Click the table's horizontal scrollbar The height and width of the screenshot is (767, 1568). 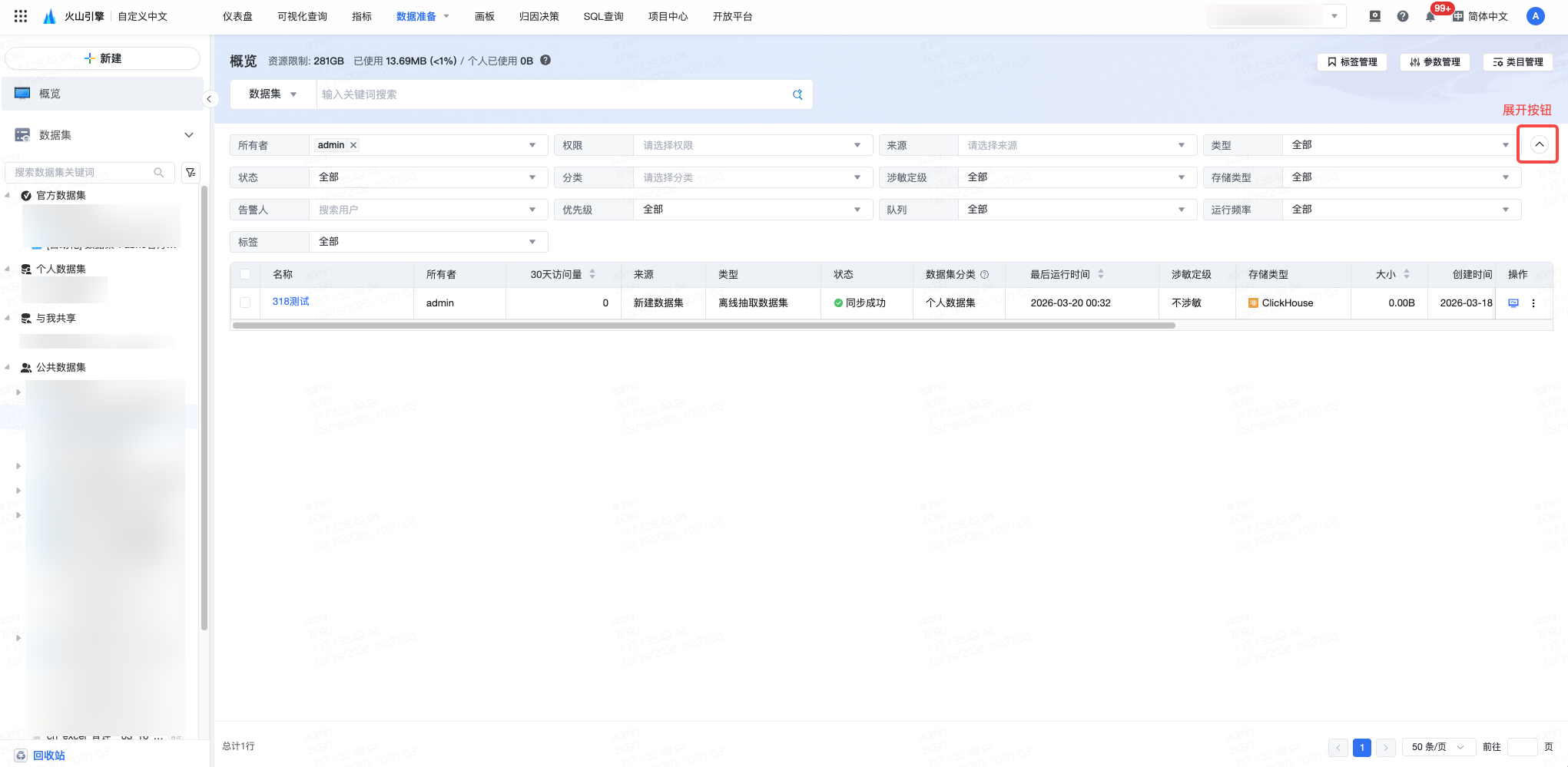tap(704, 326)
